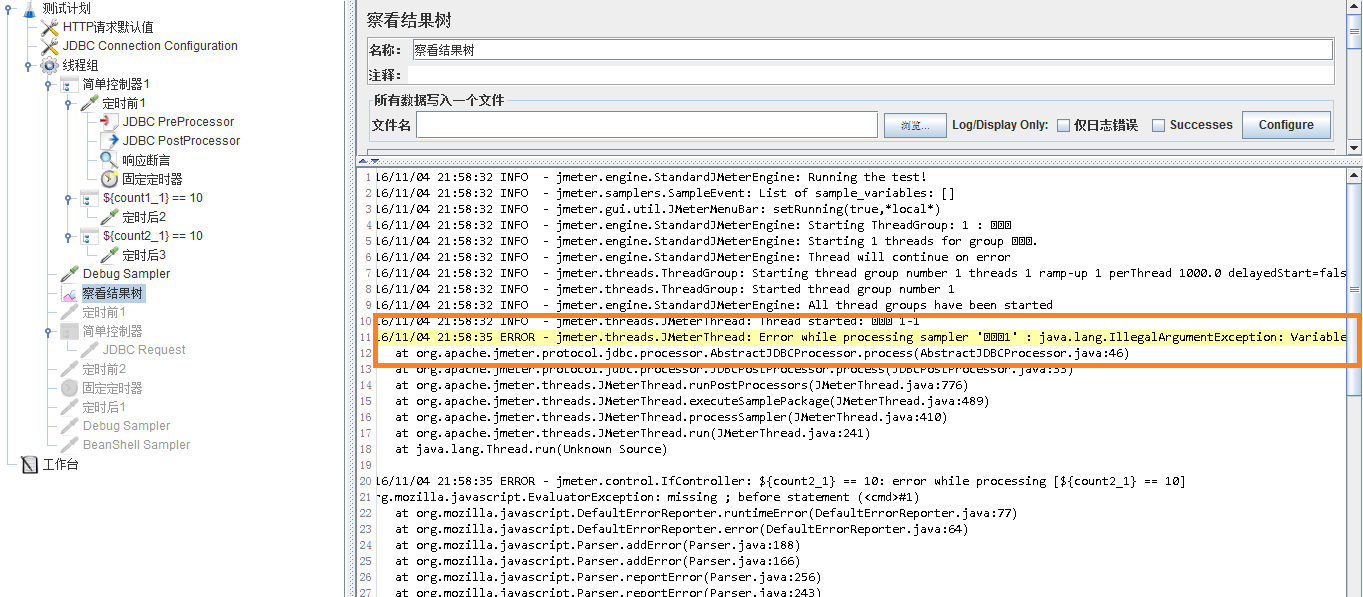Enable the 仅日志错误 checkbox

(x=1064, y=125)
